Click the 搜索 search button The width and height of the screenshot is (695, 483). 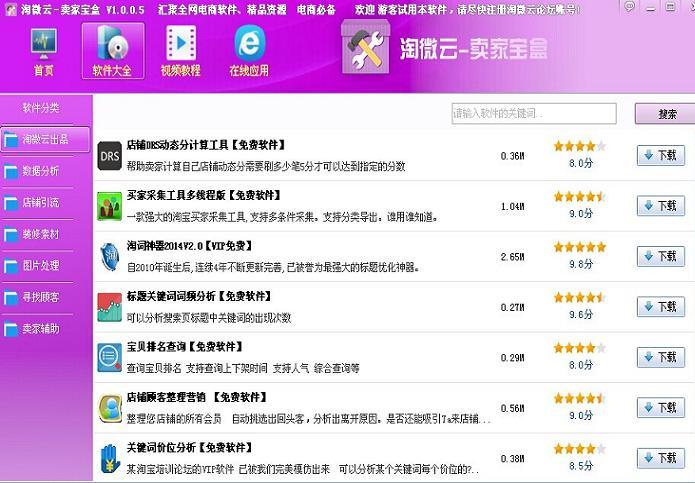click(665, 114)
